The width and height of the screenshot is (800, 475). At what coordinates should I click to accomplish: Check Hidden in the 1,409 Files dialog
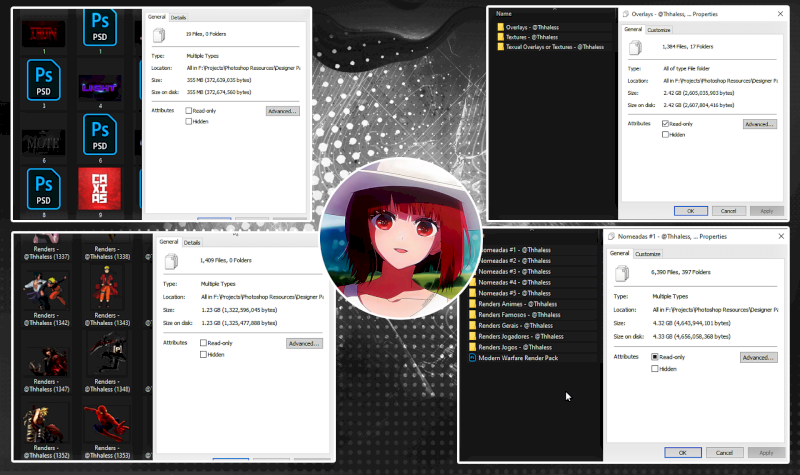click(x=204, y=354)
